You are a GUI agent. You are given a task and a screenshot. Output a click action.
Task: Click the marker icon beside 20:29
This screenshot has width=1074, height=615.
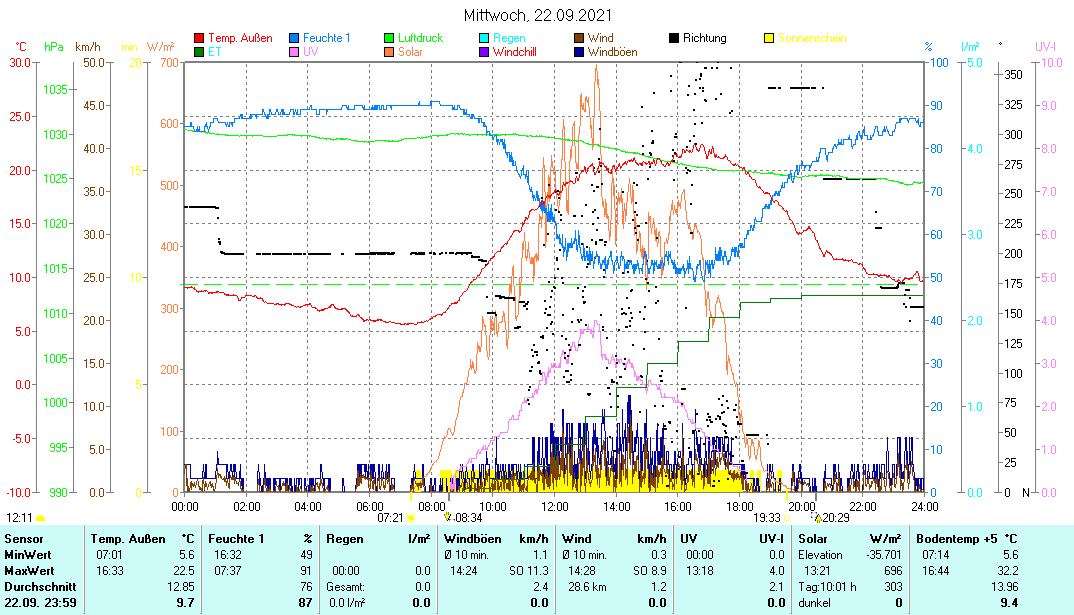(x=818, y=518)
